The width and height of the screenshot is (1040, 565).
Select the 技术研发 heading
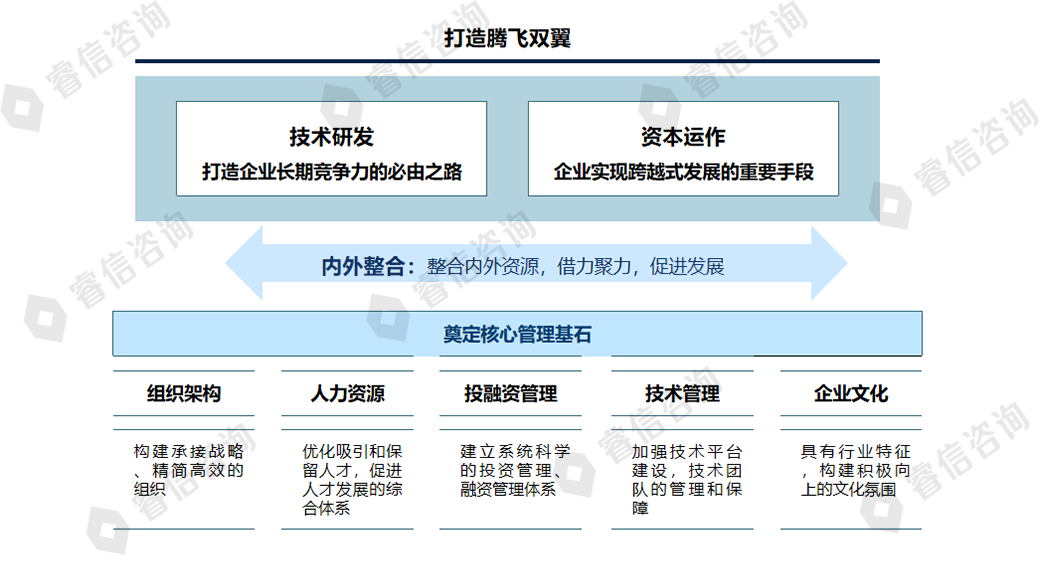tap(331, 137)
